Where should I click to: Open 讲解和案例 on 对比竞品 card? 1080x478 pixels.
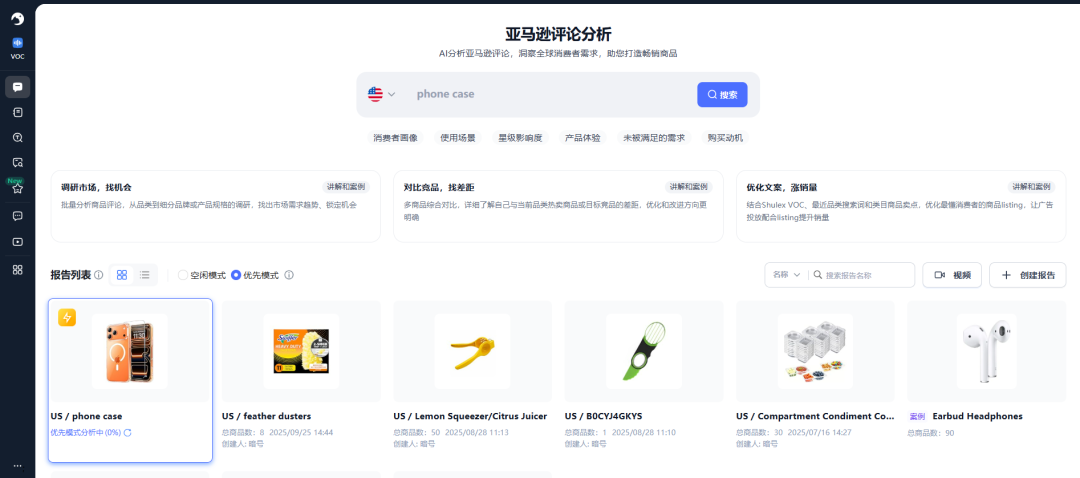tap(689, 187)
